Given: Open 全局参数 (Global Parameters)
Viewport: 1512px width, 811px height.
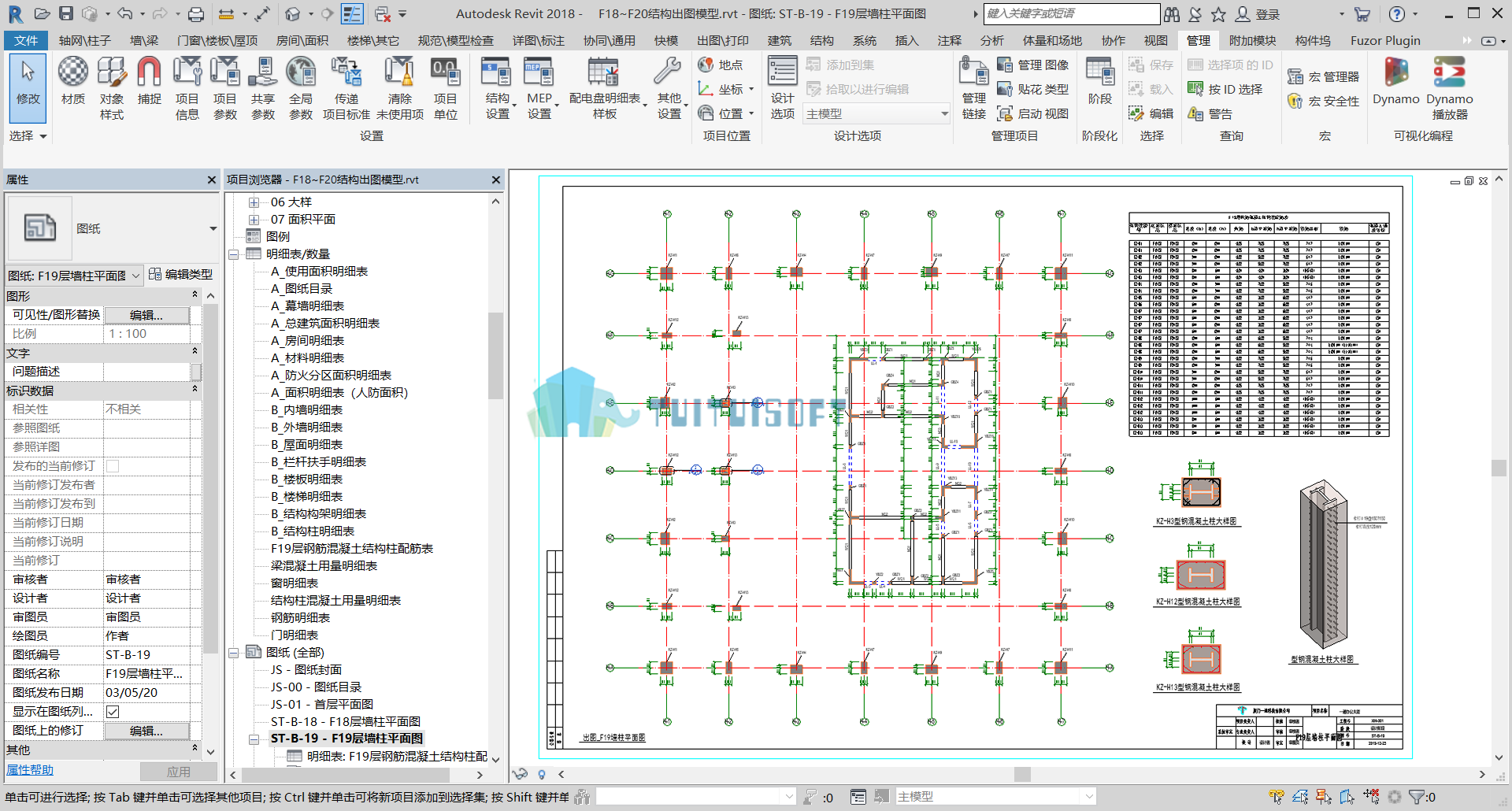Looking at the screenshot, I should (300, 88).
